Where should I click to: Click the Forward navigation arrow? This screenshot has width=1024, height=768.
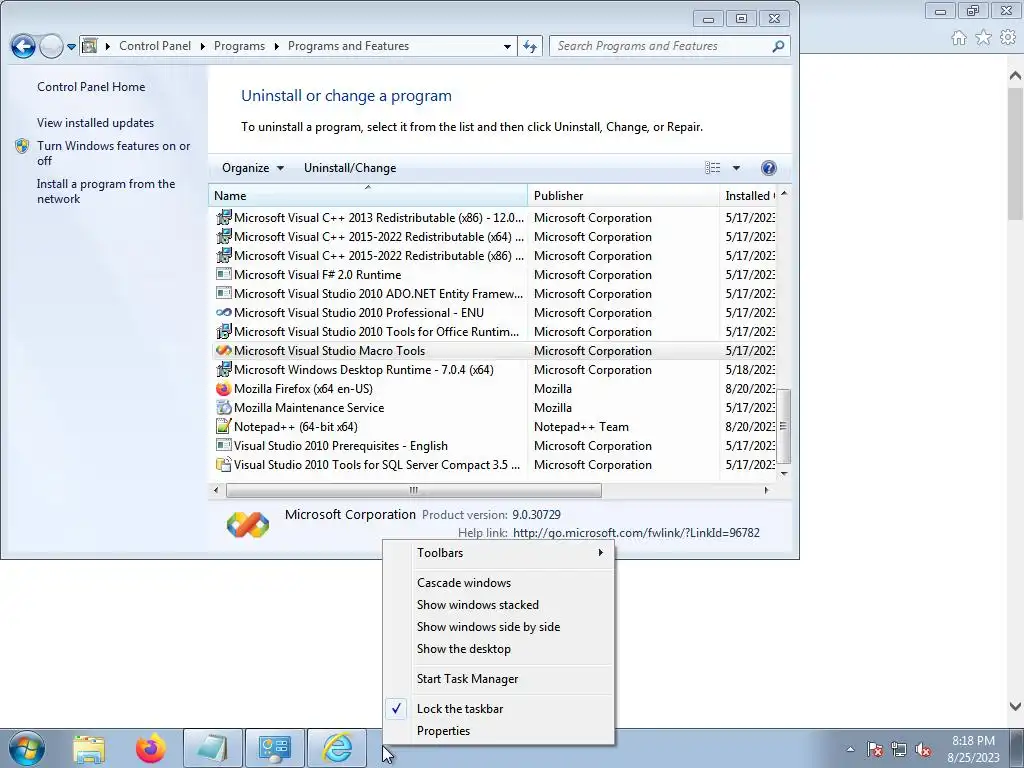[x=51, y=46]
